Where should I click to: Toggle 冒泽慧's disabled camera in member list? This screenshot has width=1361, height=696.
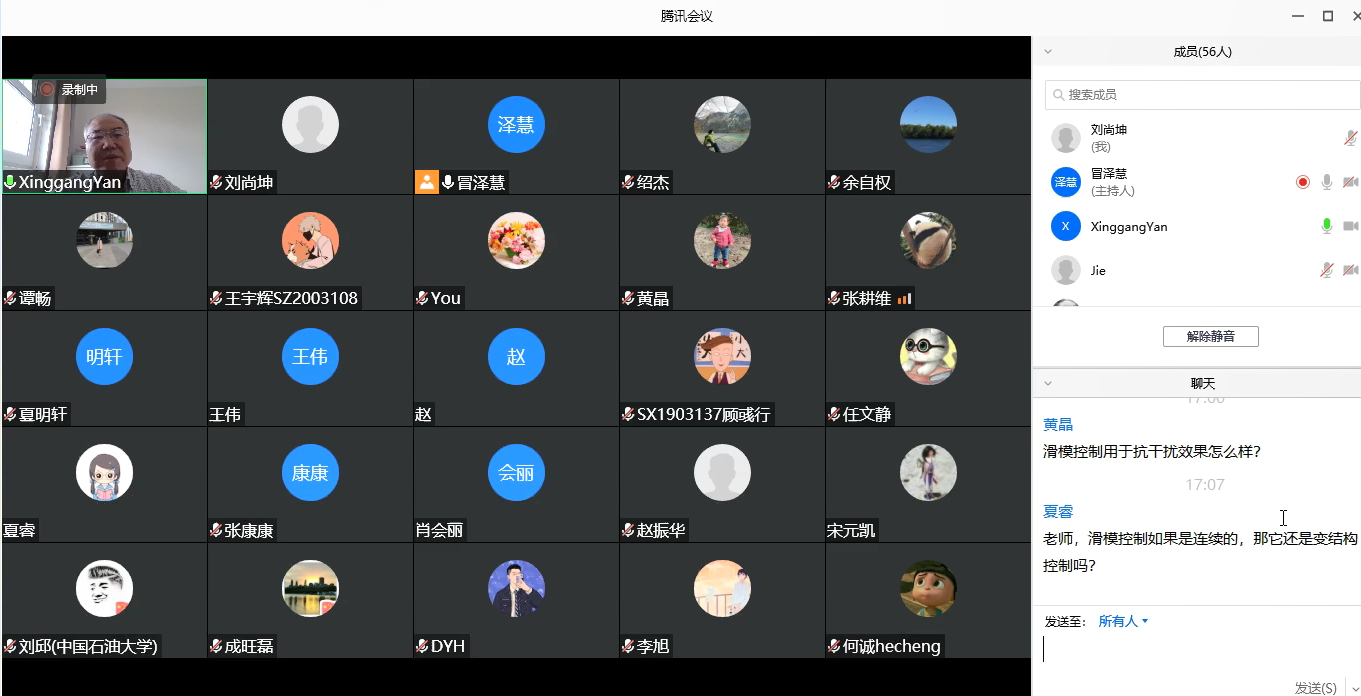click(1350, 182)
